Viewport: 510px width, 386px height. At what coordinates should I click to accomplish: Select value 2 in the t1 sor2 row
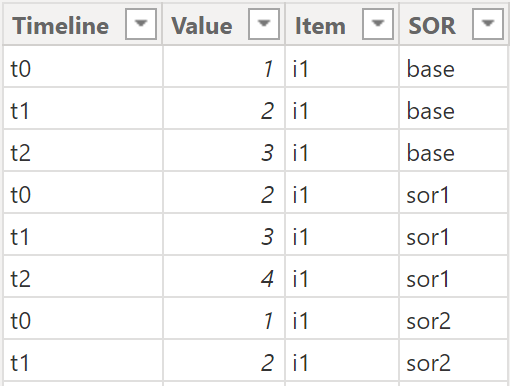pos(224,360)
